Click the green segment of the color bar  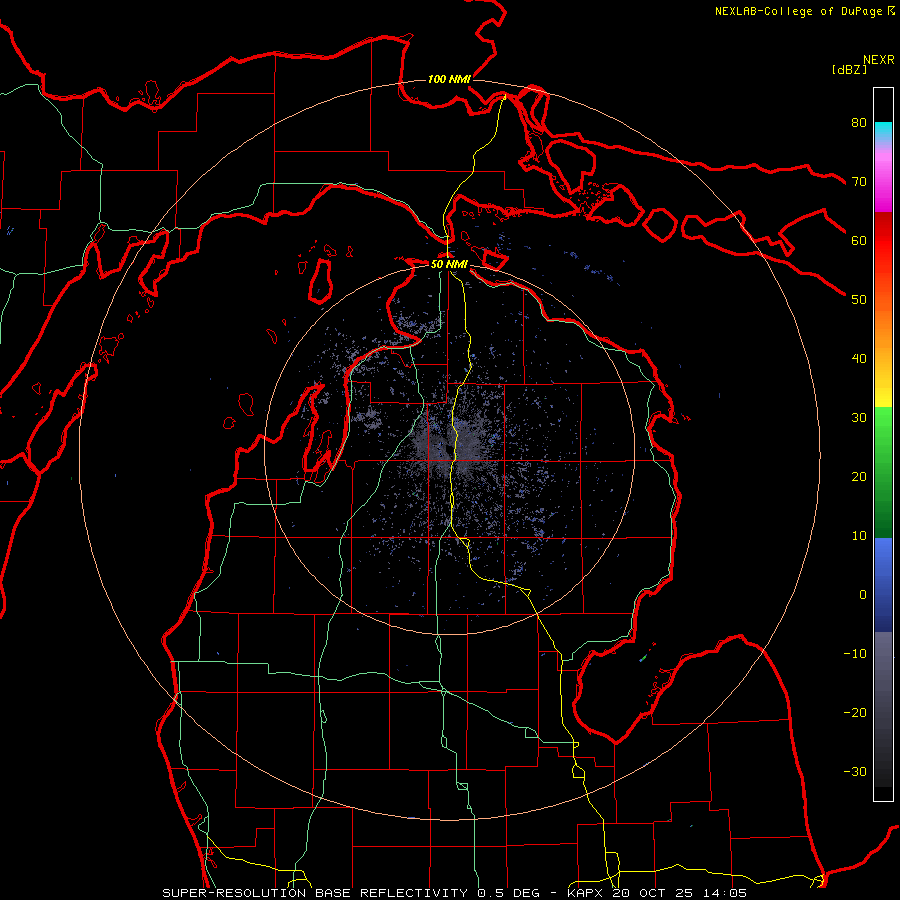(883, 472)
